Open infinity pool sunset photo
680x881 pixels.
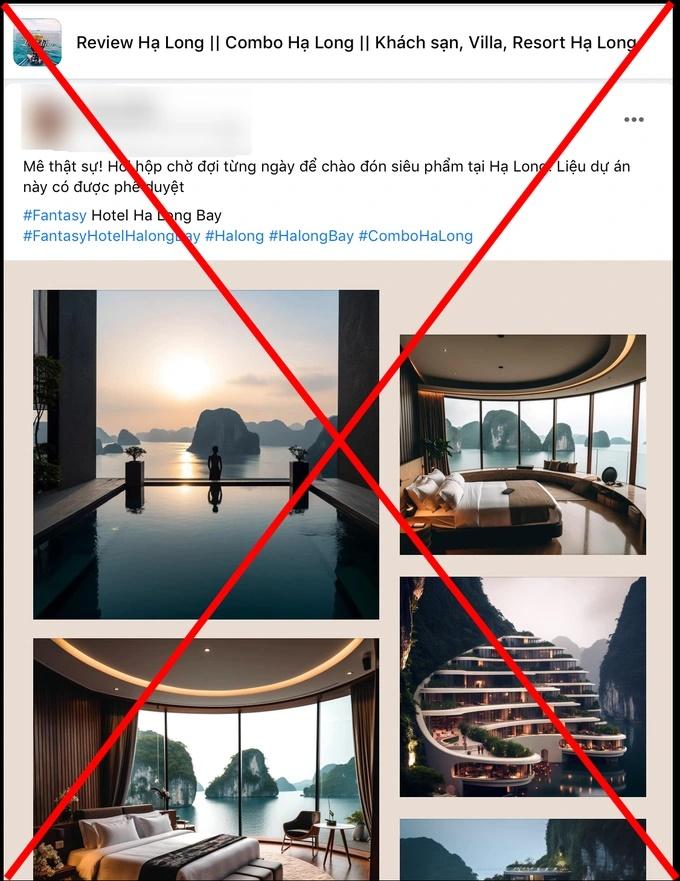coord(206,455)
